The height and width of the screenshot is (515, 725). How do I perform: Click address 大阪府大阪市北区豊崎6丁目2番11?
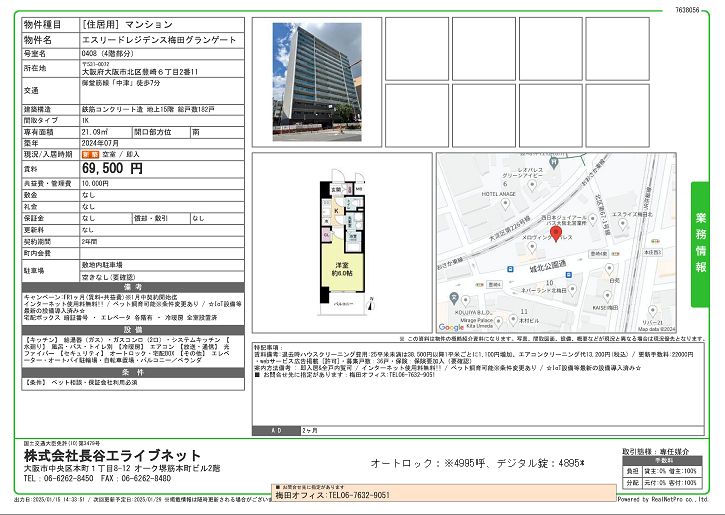tap(140, 72)
